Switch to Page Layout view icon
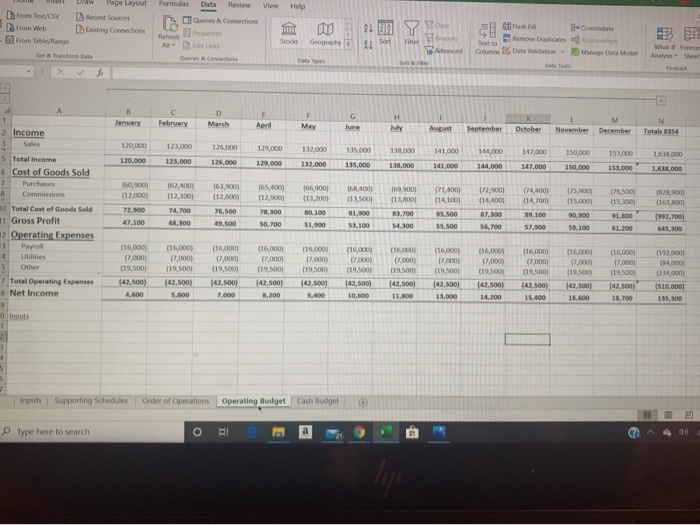The width and height of the screenshot is (700, 525). click(668, 415)
